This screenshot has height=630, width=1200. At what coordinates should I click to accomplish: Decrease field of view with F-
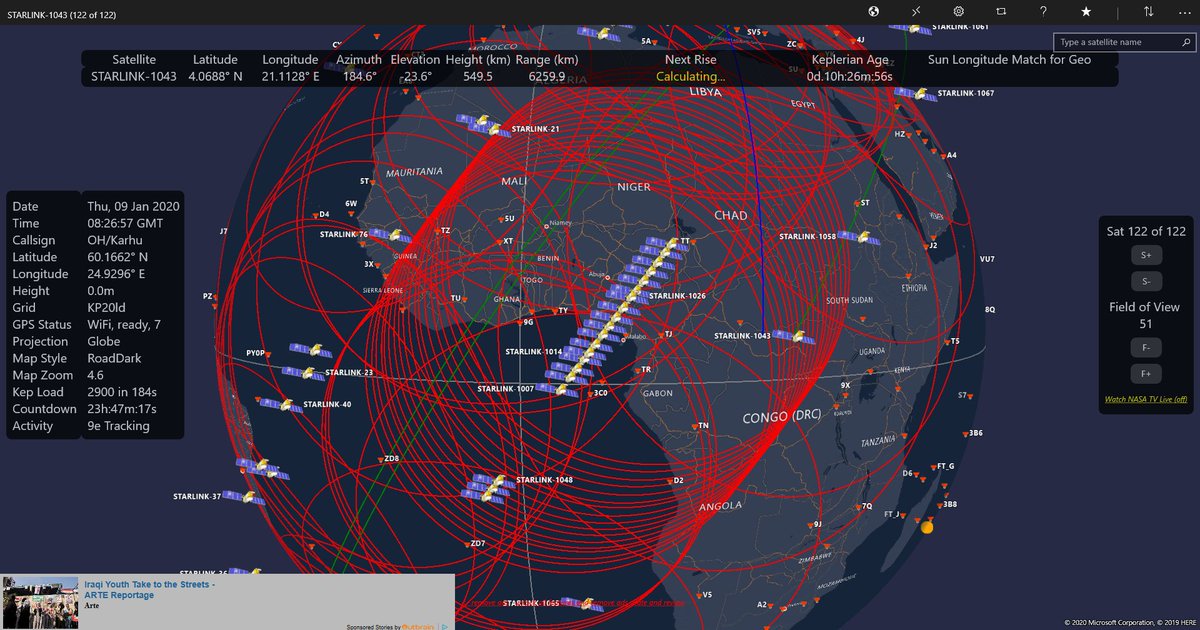[x=1146, y=348]
